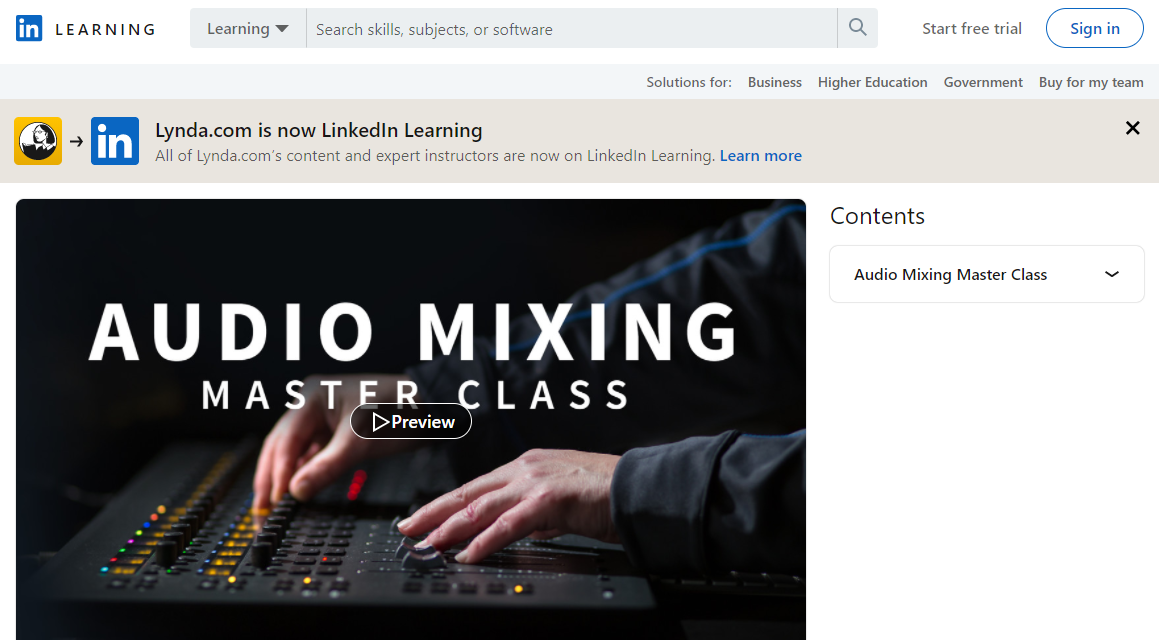Click the Business solutions link
This screenshot has width=1159, height=640.
775,82
